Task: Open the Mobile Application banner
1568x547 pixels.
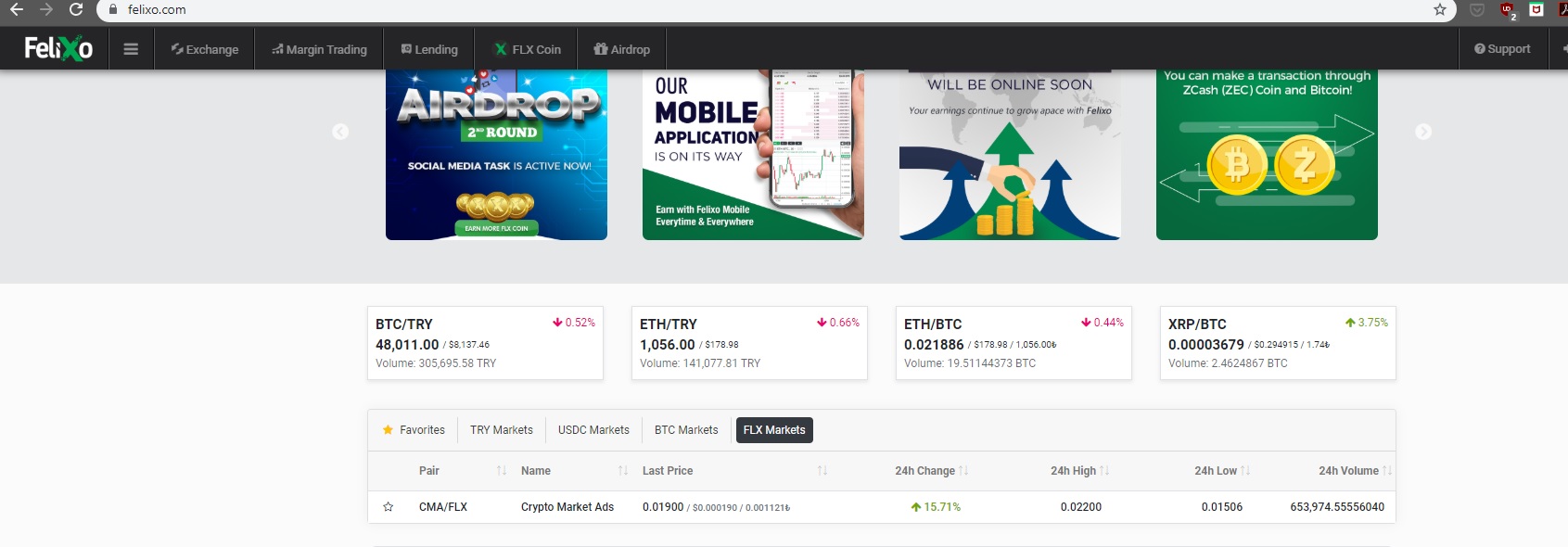Action: tap(753, 155)
